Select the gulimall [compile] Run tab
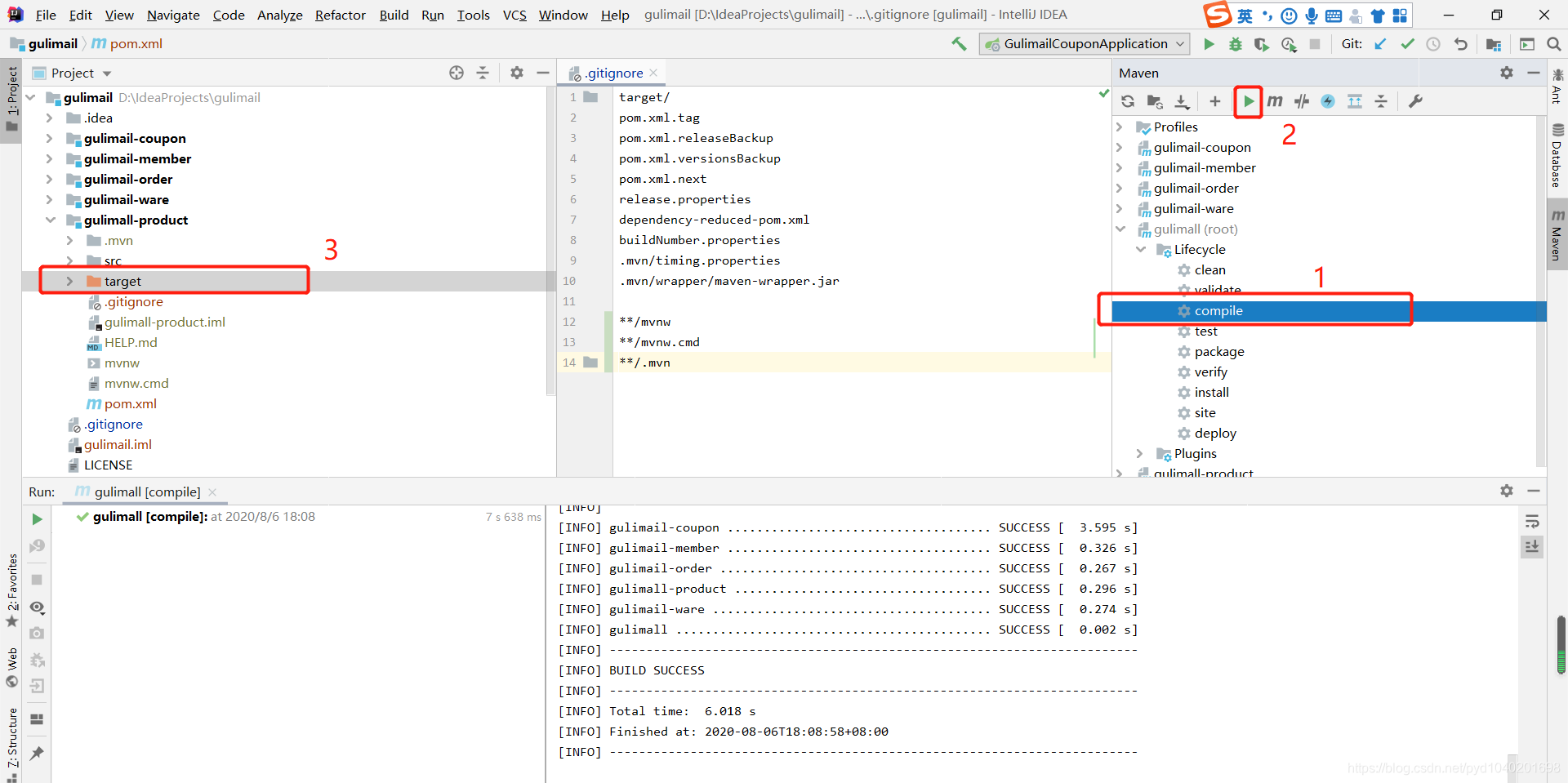 coord(147,492)
